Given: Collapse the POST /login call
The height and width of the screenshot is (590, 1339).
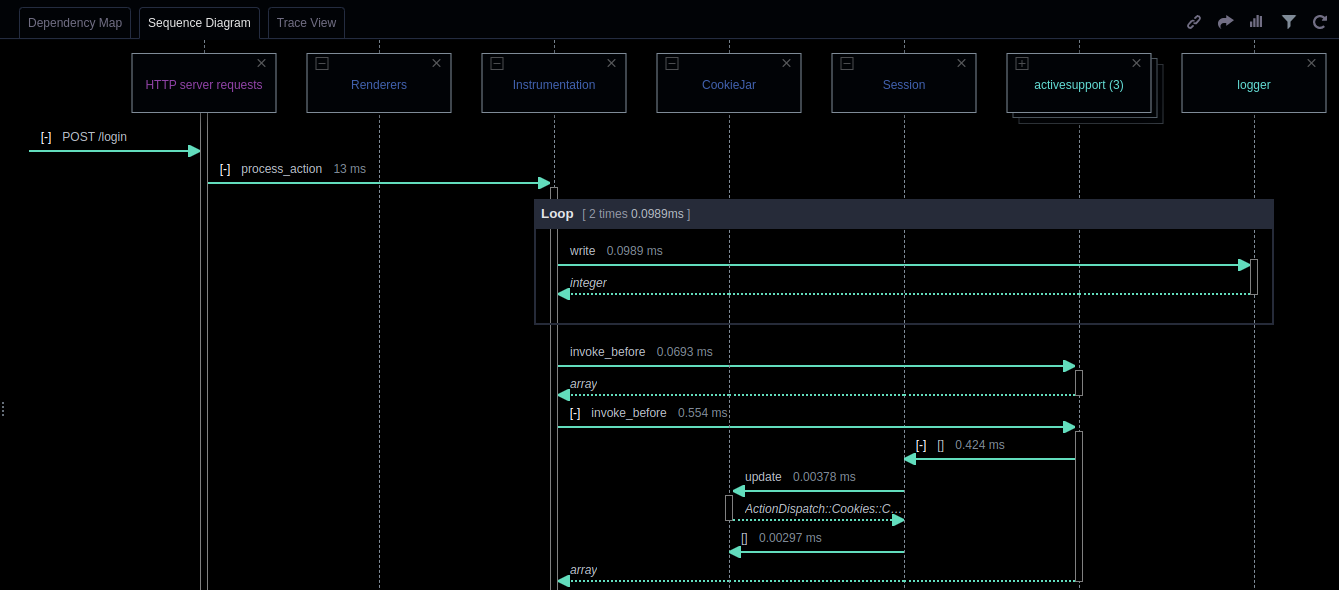Looking at the screenshot, I should (46, 137).
